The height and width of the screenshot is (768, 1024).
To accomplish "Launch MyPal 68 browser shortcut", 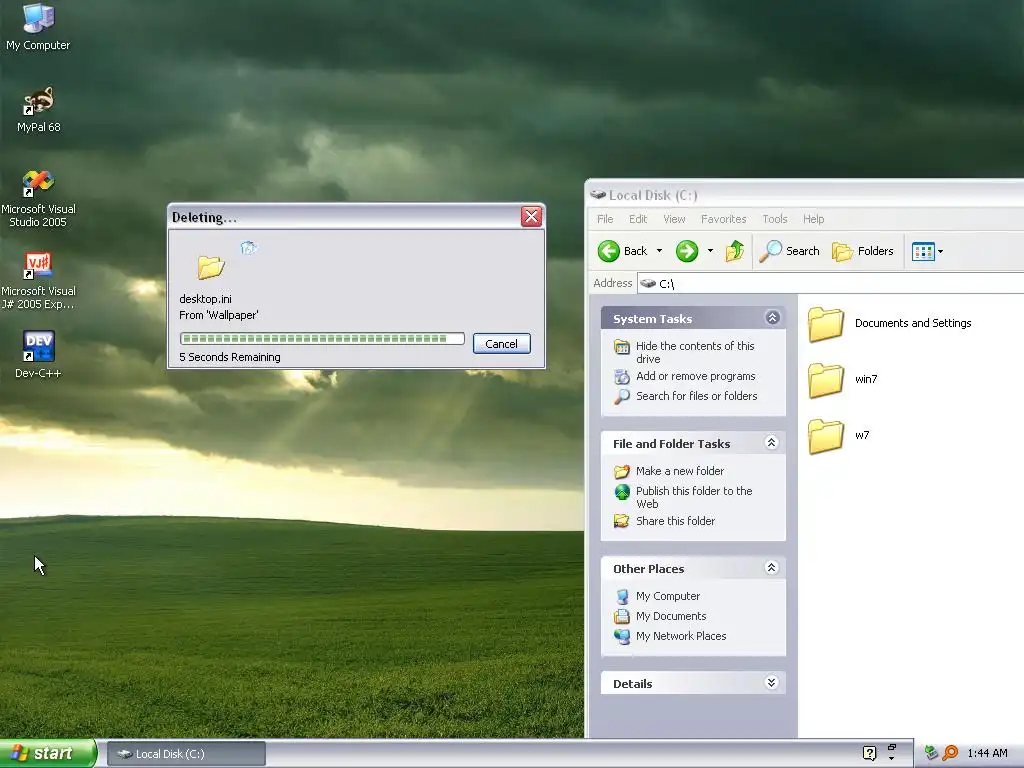I will 39,109.
